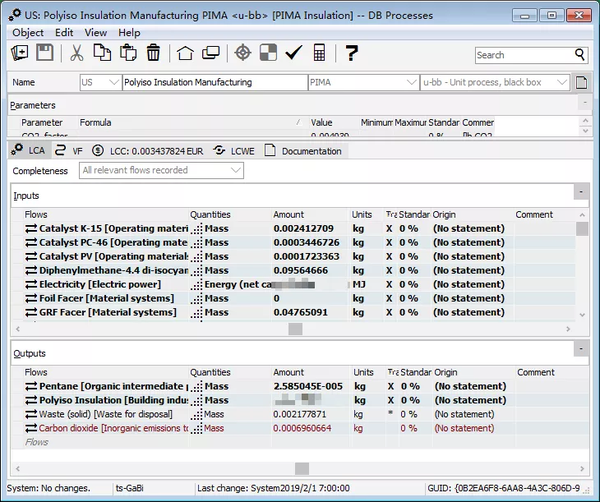Click into the Search field
The height and width of the screenshot is (502, 600).
click(x=525, y=55)
